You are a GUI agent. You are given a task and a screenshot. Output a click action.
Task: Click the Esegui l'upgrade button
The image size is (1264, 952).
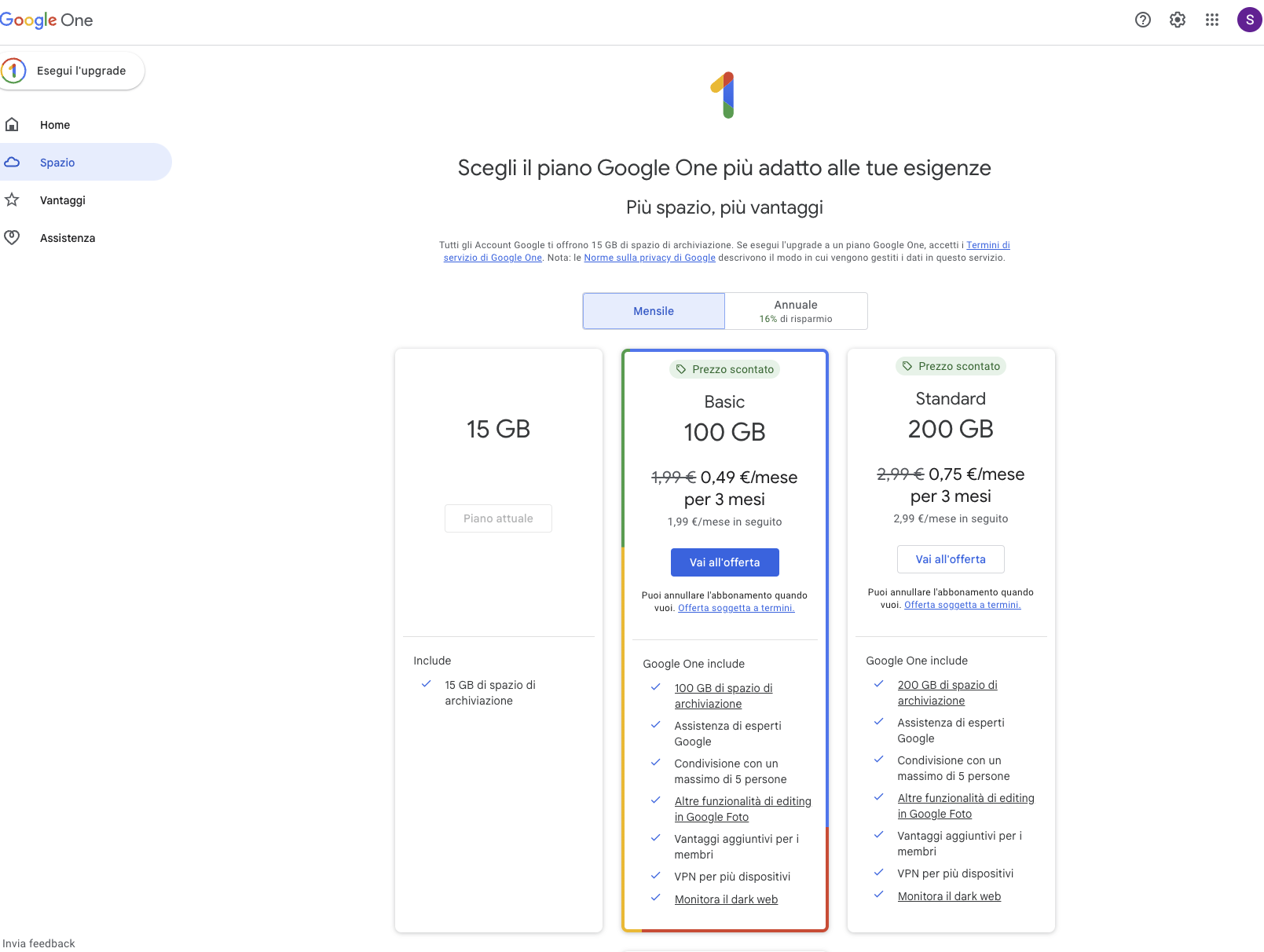[x=72, y=71]
